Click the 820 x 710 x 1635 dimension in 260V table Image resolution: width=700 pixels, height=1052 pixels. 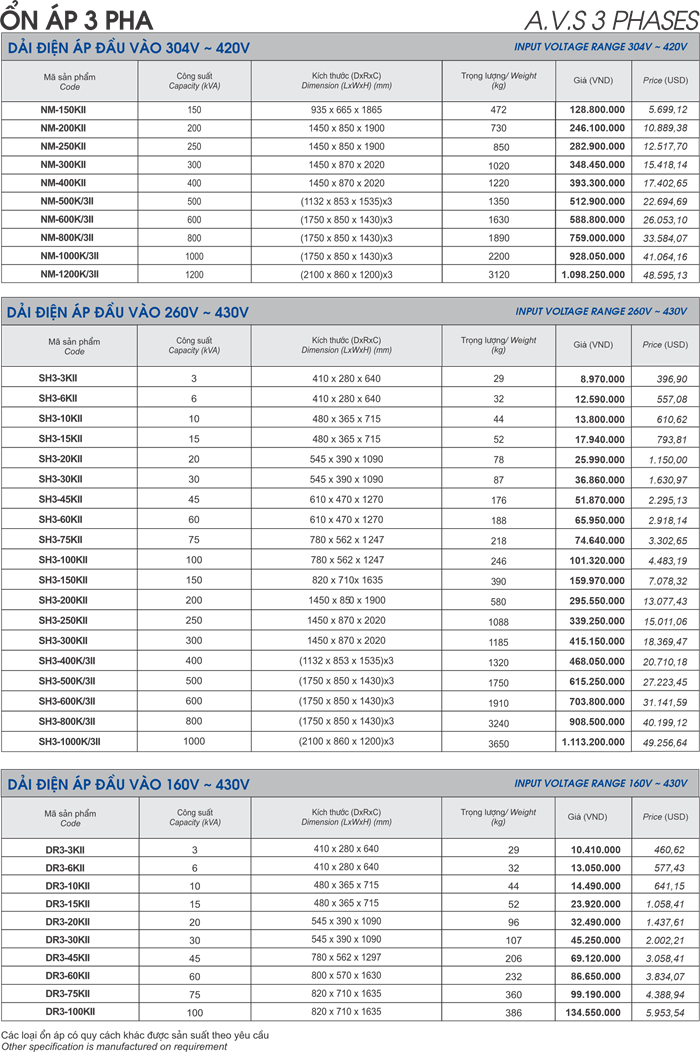coord(346,579)
